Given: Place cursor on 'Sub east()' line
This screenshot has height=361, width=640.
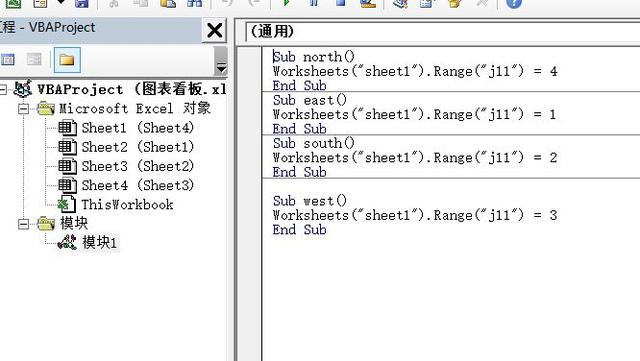Looking at the screenshot, I should pyautogui.click(x=310, y=100).
